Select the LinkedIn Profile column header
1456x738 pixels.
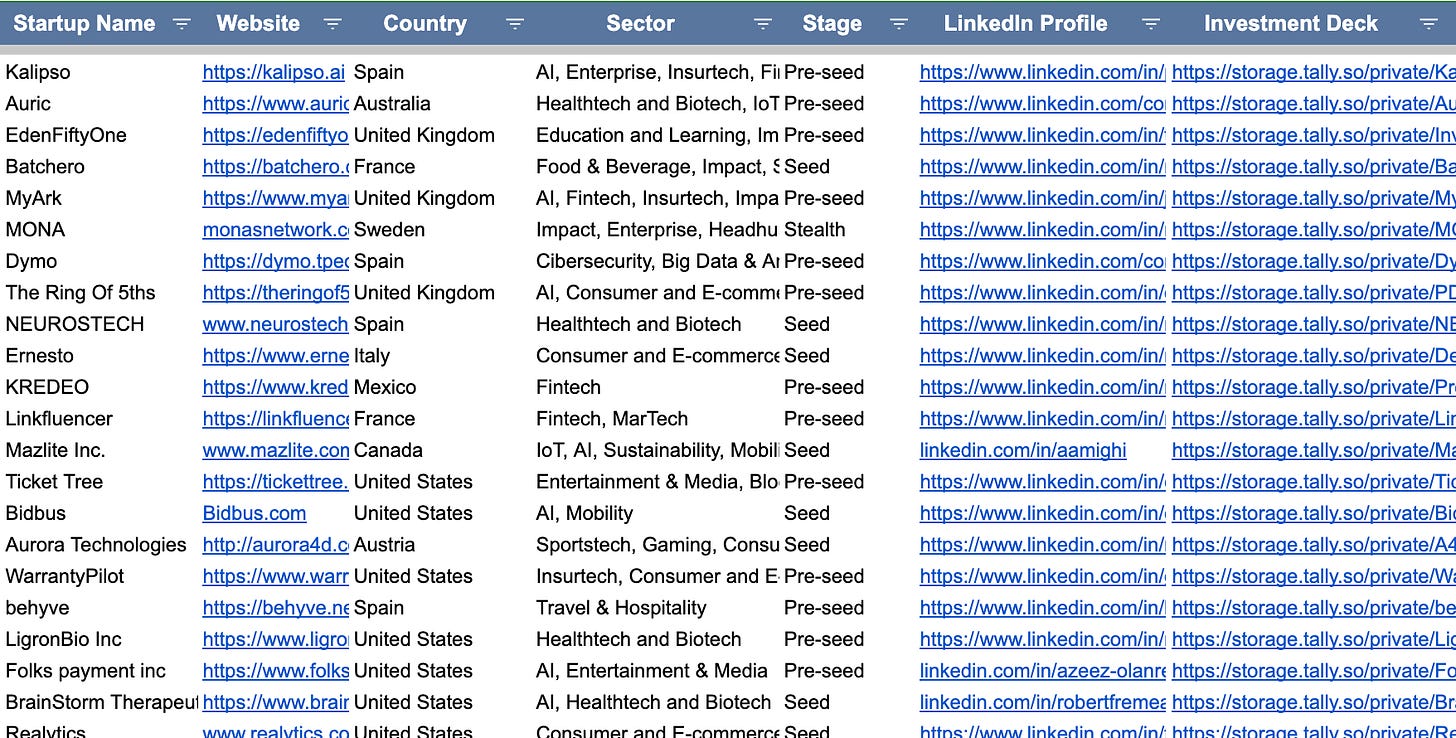(1026, 24)
